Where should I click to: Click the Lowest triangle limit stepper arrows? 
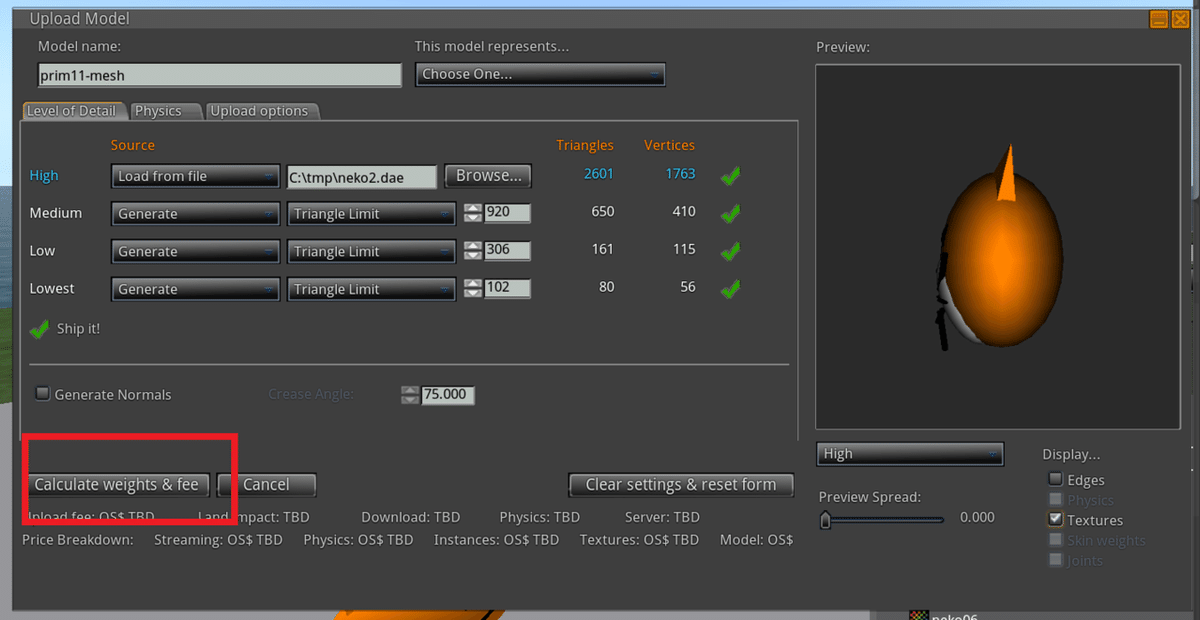474,289
